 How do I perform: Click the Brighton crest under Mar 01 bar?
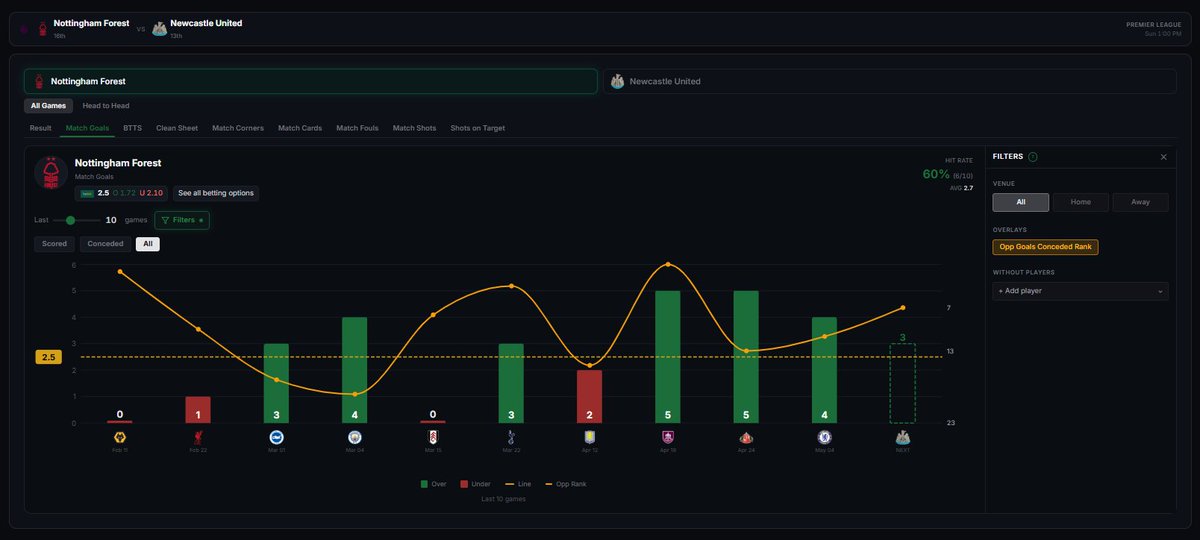[x=276, y=437]
